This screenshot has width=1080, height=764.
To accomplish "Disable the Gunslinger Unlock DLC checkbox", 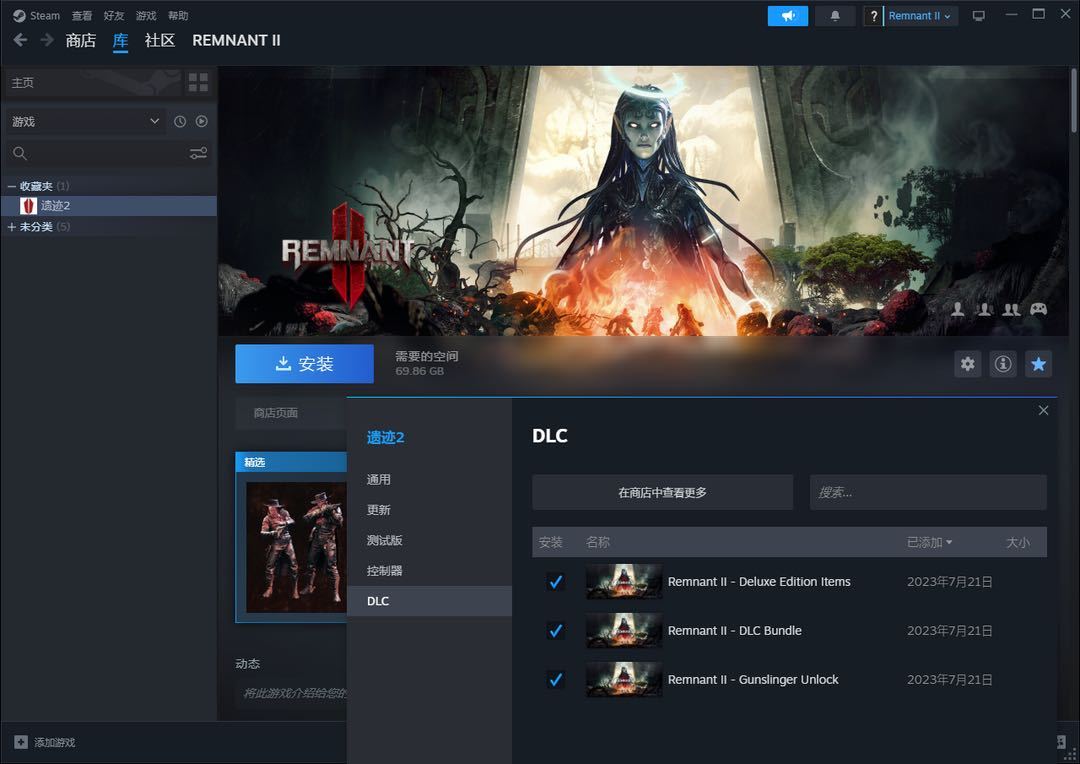I will (x=556, y=680).
